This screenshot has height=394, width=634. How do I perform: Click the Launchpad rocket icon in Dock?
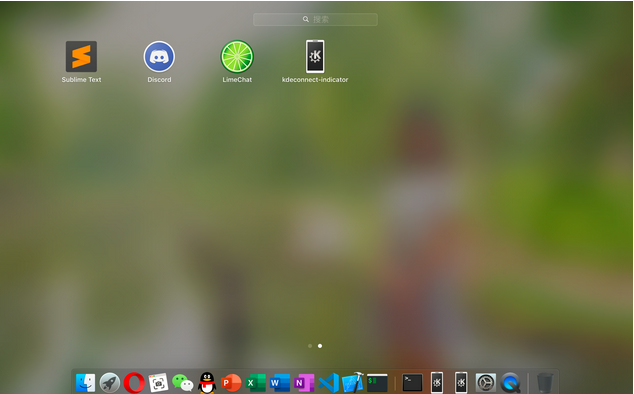click(110, 382)
